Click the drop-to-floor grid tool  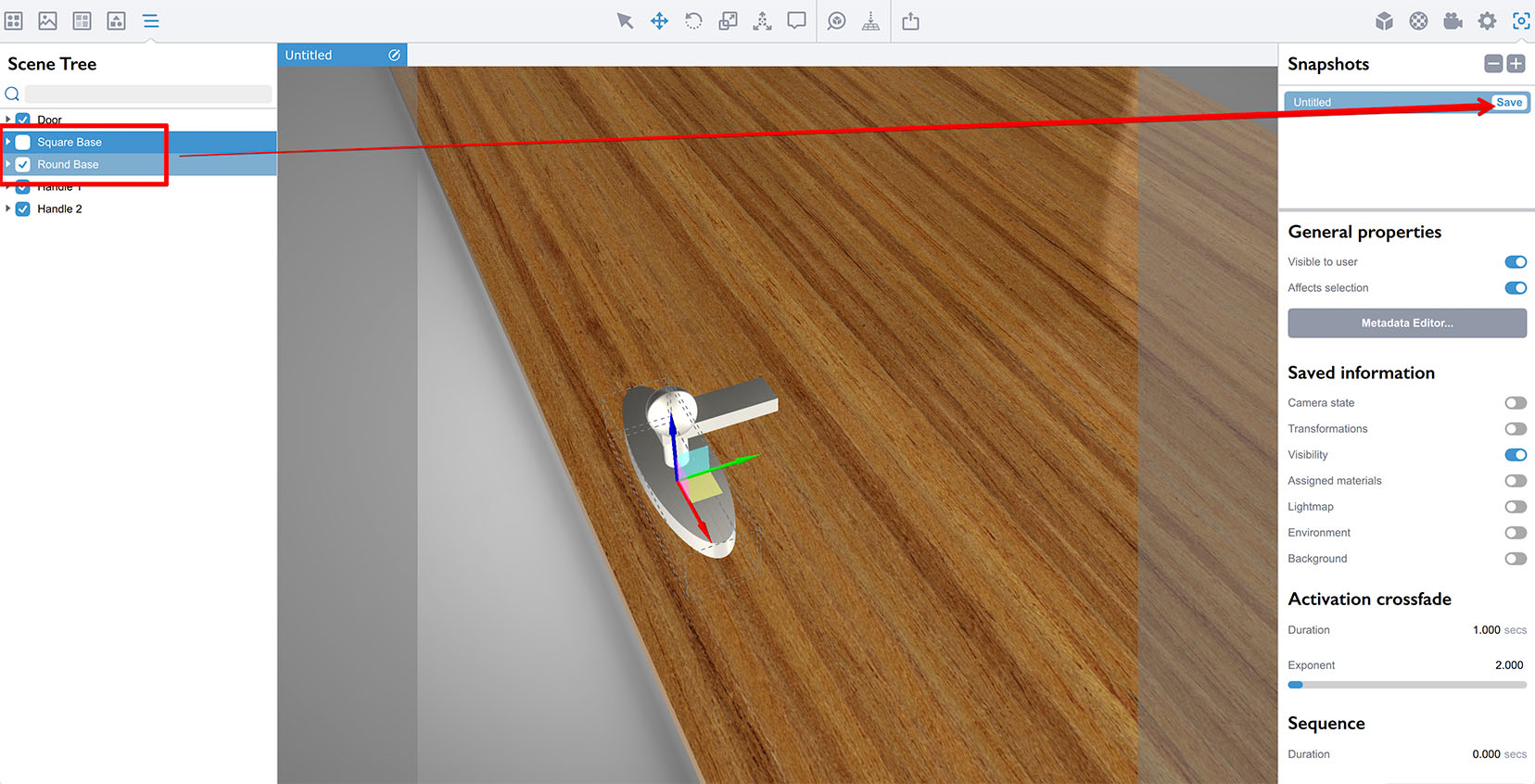pyautogui.click(x=871, y=20)
